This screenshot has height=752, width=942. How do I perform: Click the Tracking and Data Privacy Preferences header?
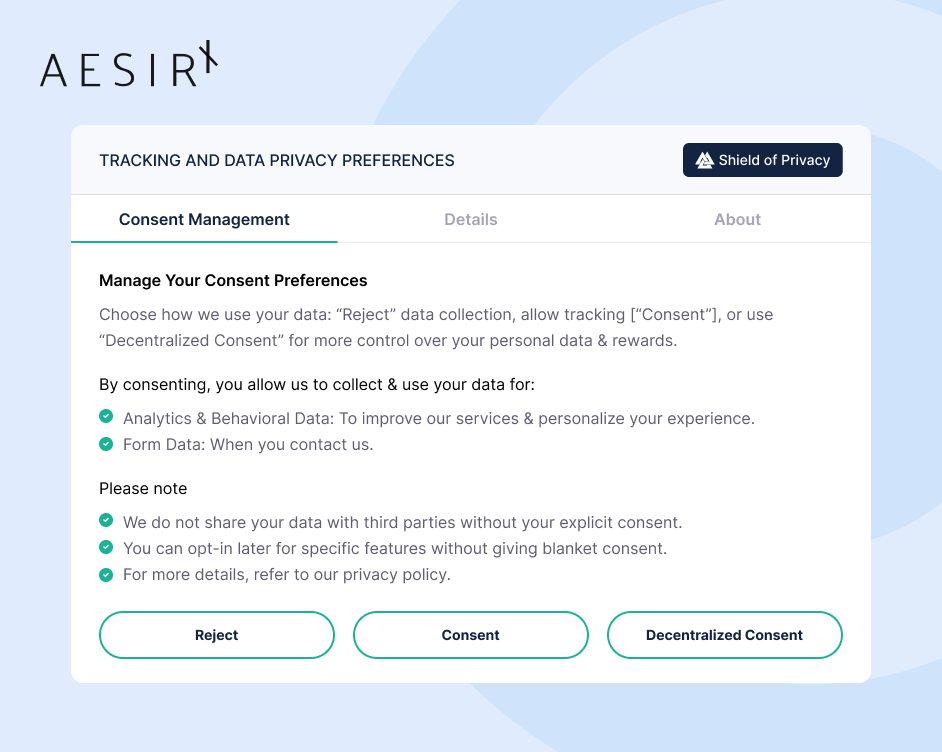276,160
